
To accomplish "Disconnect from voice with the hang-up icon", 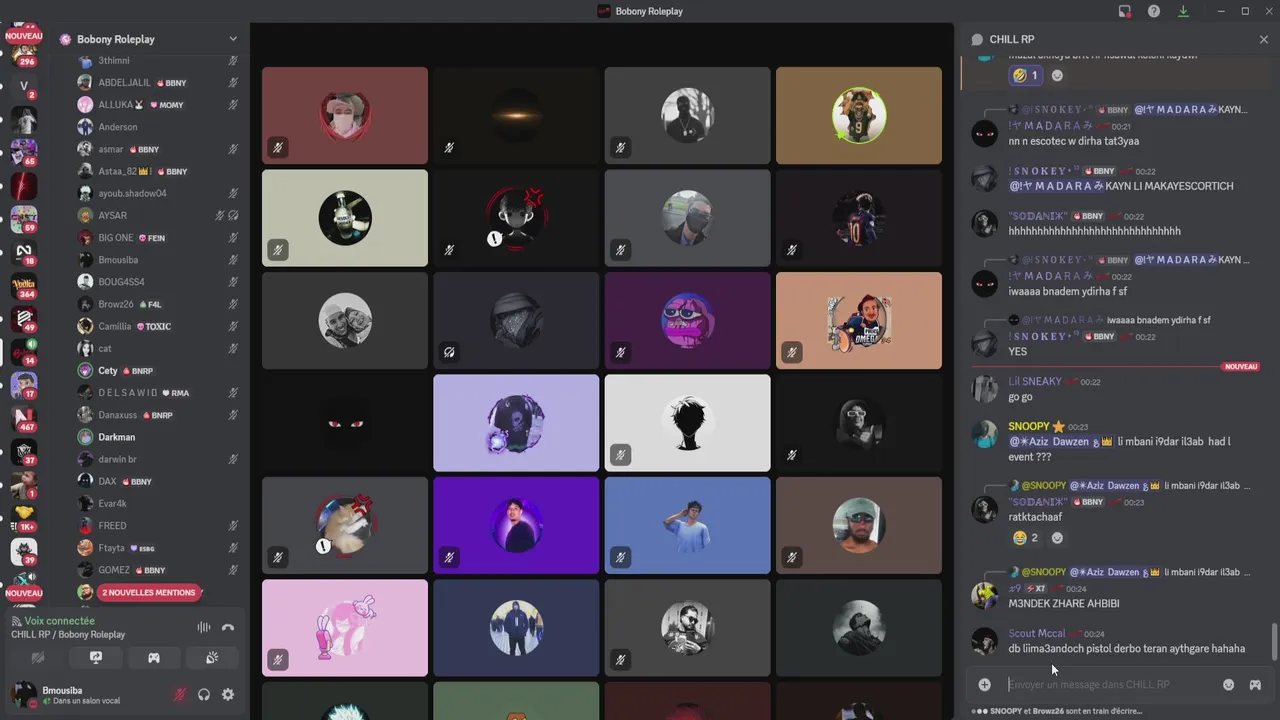I will coord(228,627).
